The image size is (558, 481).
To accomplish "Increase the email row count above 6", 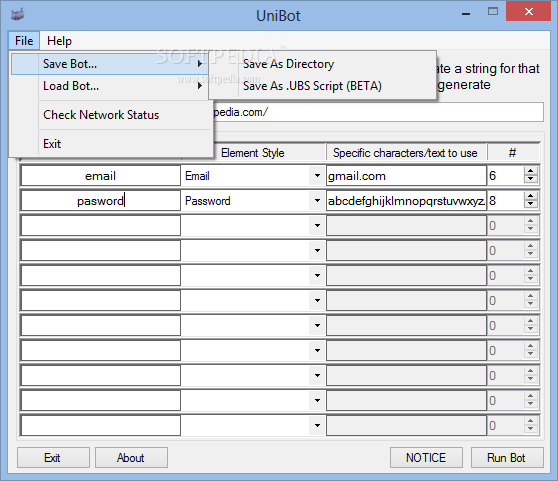I will (x=531, y=171).
